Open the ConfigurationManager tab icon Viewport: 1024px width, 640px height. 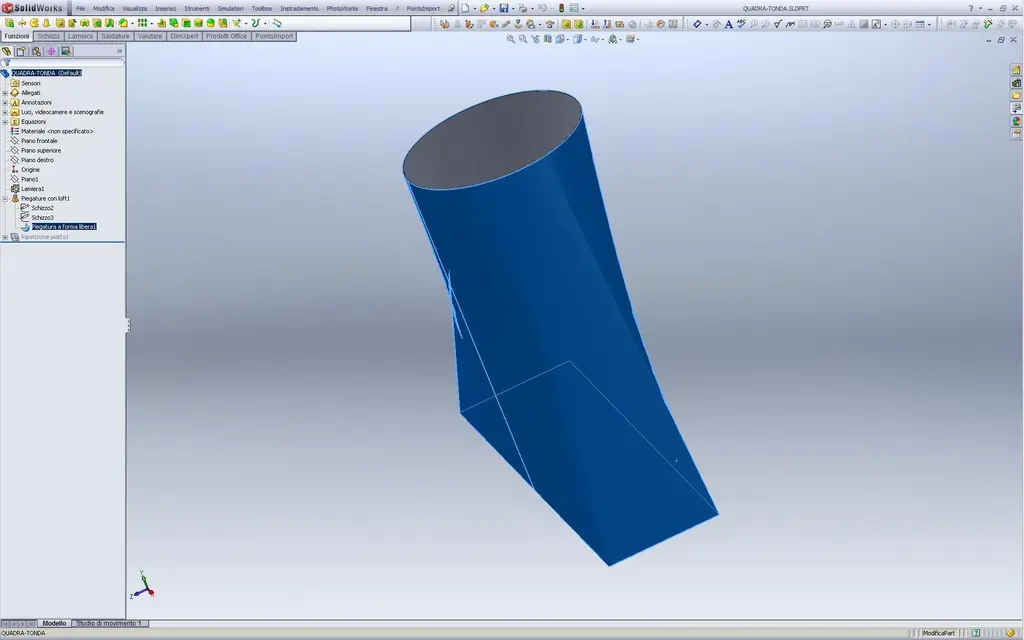pyautogui.click(x=36, y=51)
